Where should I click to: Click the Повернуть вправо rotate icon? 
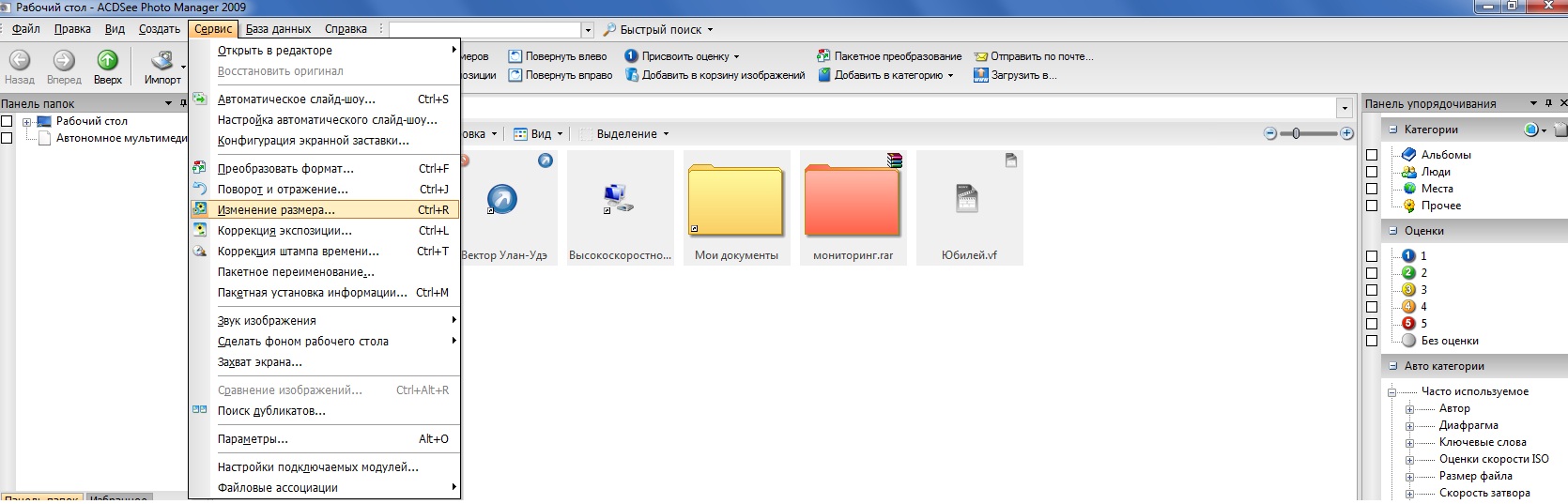pyautogui.click(x=515, y=75)
